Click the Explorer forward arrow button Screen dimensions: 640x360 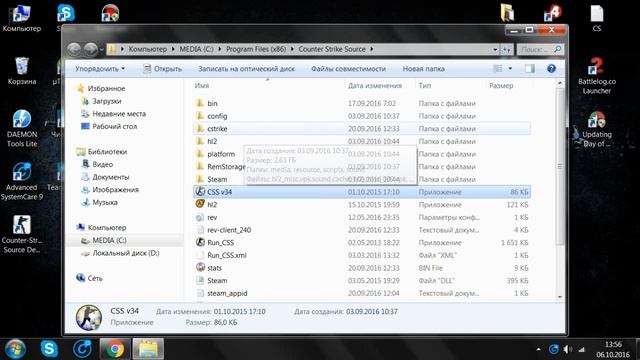tap(90, 49)
